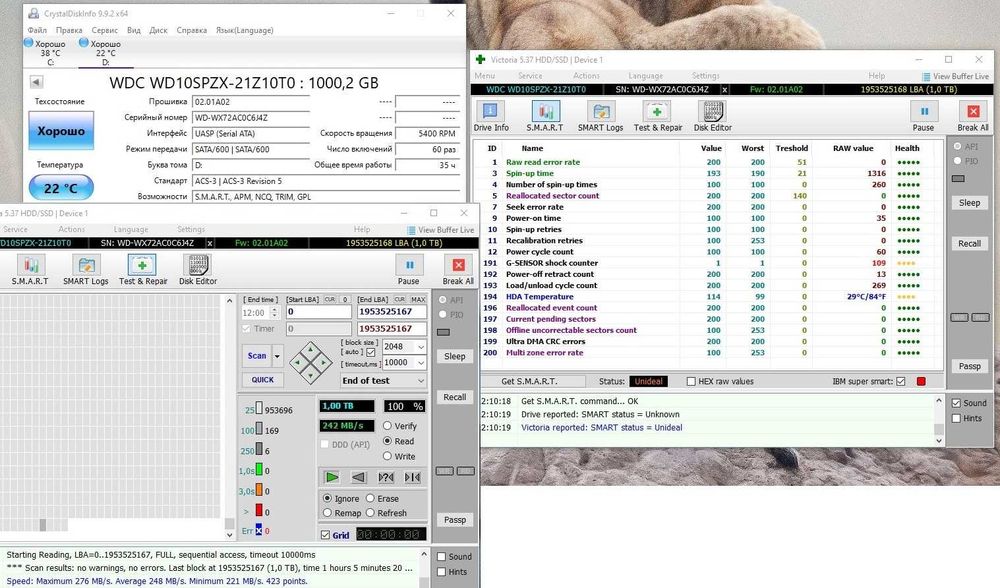Click Test & Repair in Victoria scan window

tap(143, 270)
